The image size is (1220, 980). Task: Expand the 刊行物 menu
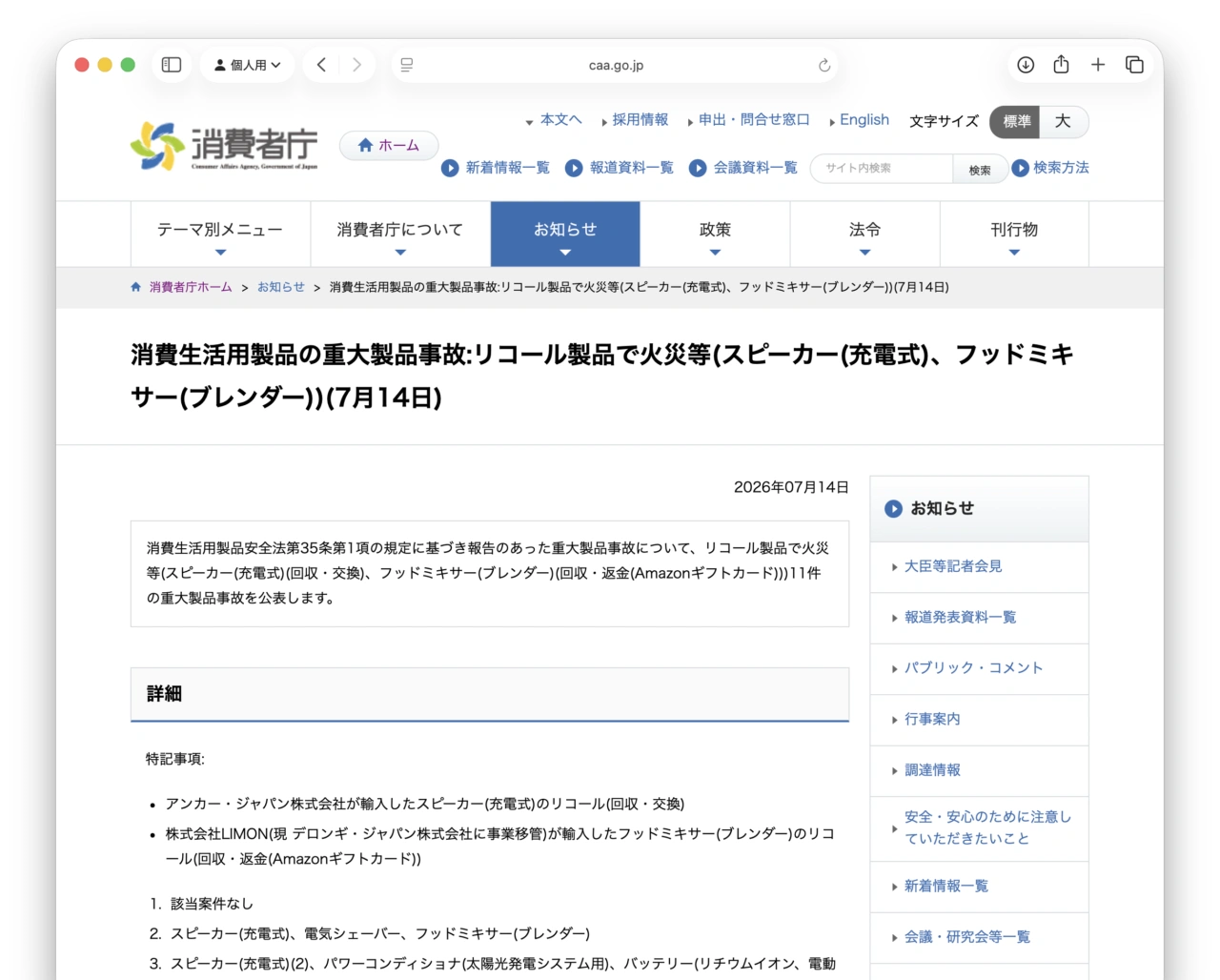[x=1014, y=235]
